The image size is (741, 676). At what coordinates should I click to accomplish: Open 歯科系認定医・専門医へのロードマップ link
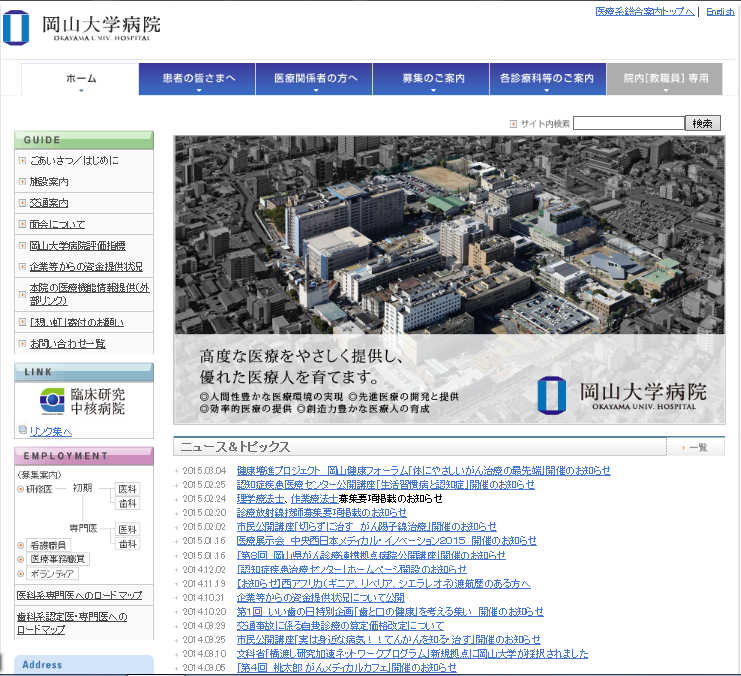[x=72, y=623]
